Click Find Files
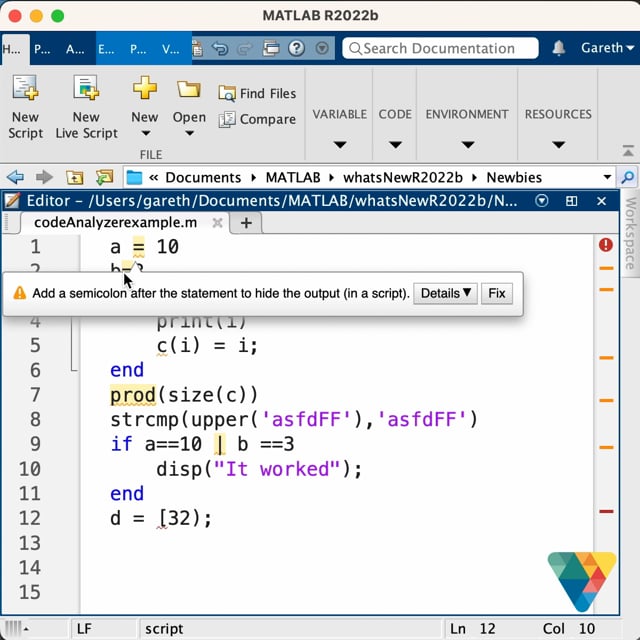 [x=257, y=93]
